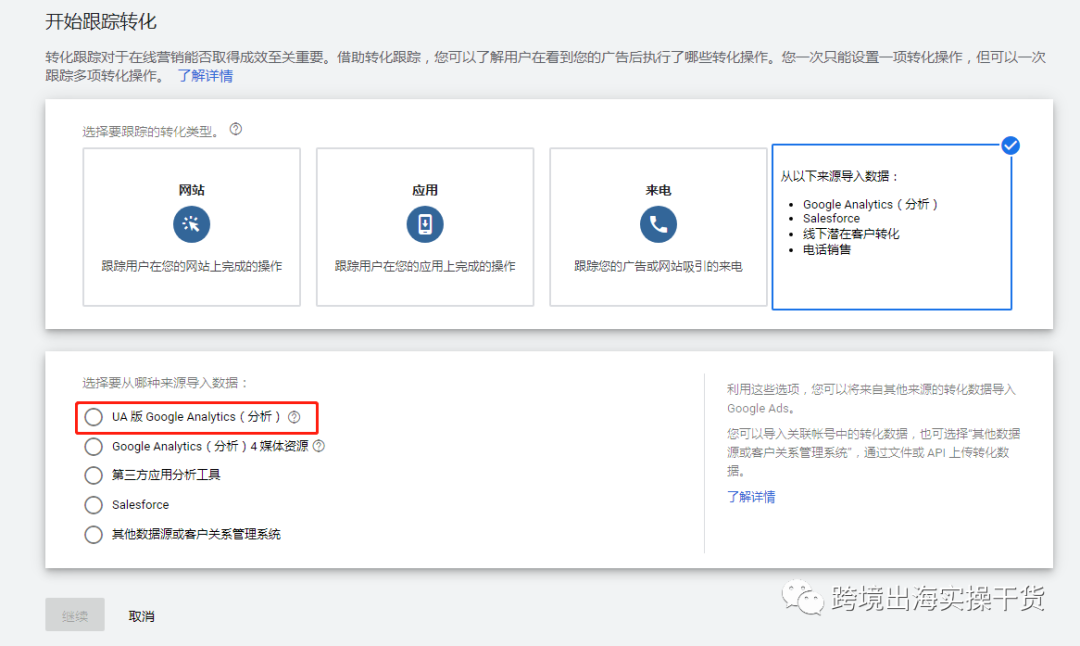1080x646 pixels.
Task: Choose Google Analytics 4 媒体资源 option
Action: pos(93,446)
